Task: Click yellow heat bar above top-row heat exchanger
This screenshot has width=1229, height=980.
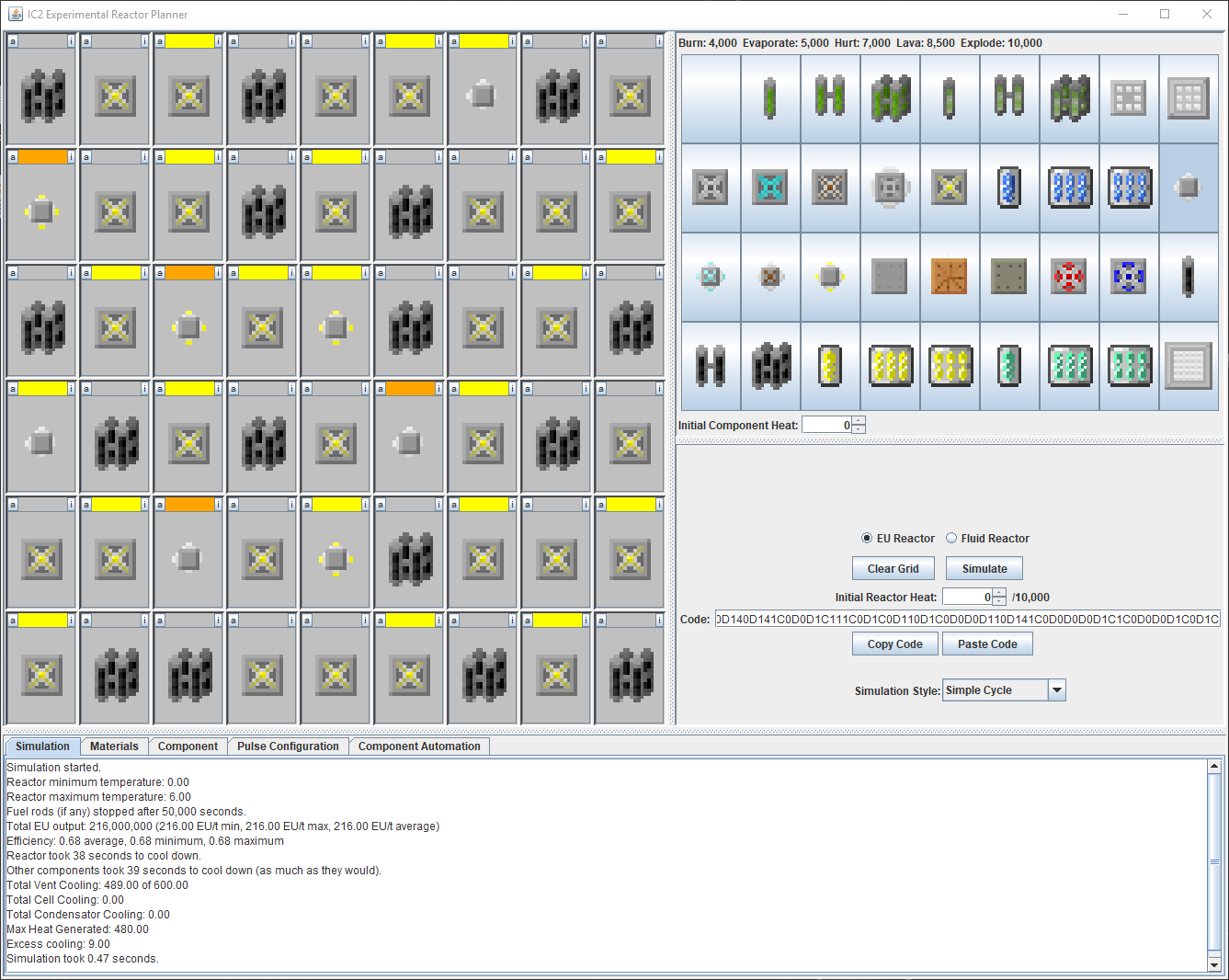Action: [x=484, y=41]
